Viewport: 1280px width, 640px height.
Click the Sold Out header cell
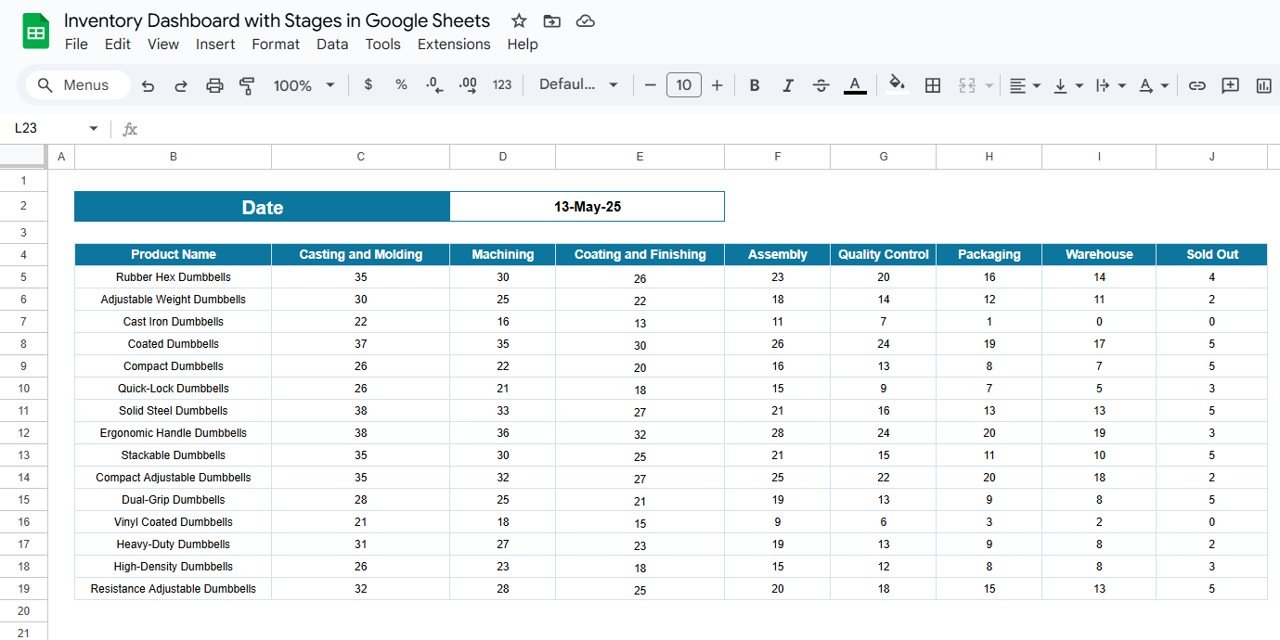[x=1212, y=254]
